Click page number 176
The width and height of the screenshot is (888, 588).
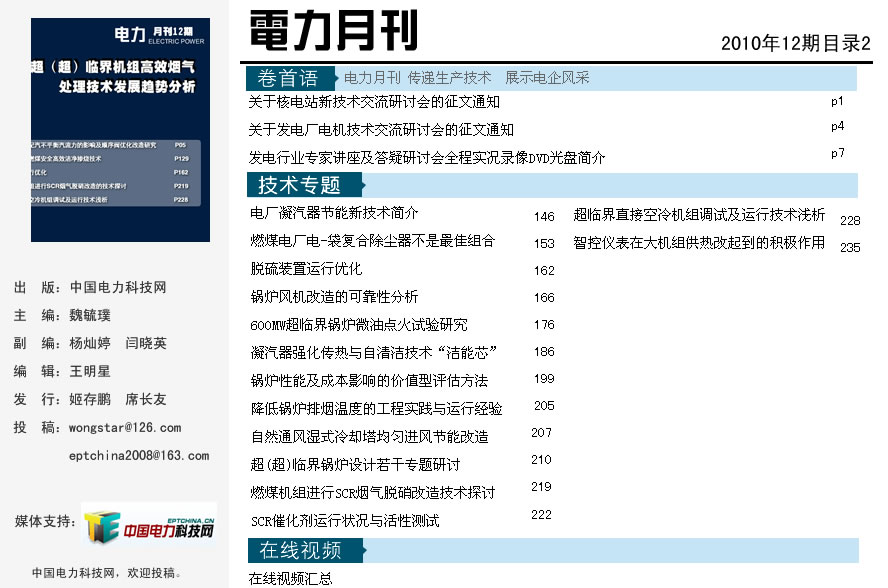point(544,325)
